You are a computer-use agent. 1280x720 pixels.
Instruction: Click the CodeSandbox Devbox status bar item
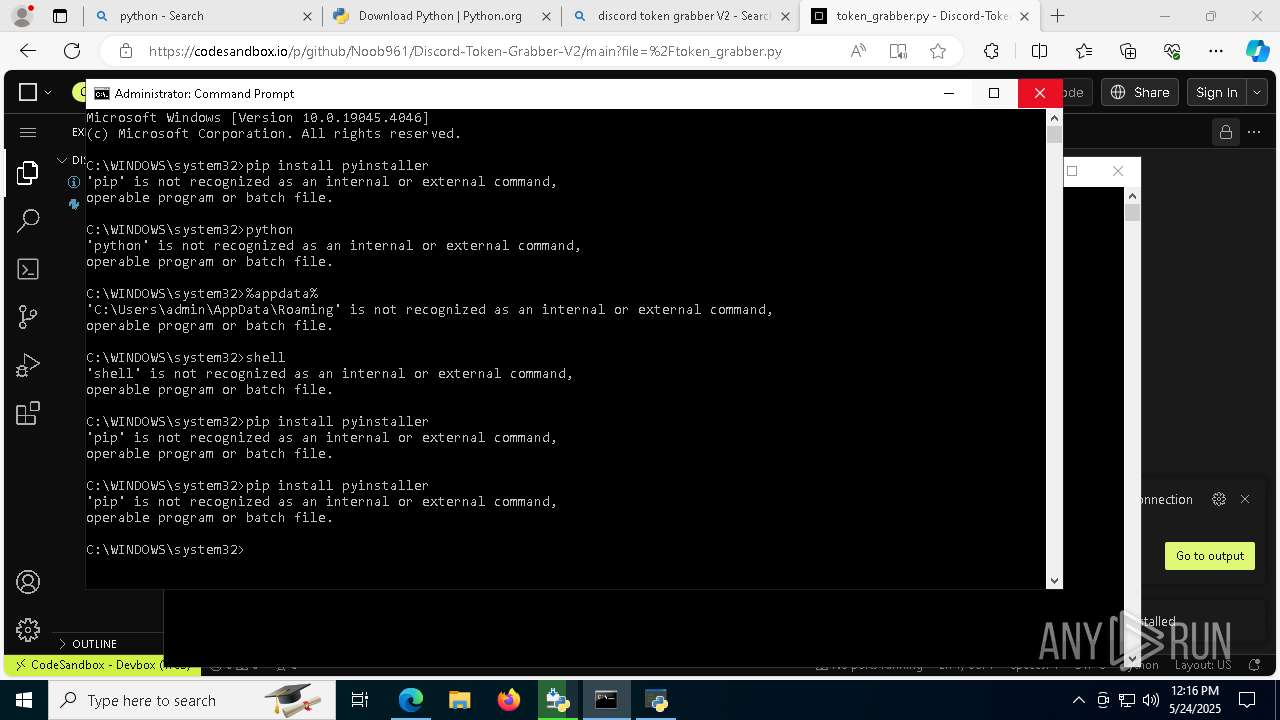point(100,665)
